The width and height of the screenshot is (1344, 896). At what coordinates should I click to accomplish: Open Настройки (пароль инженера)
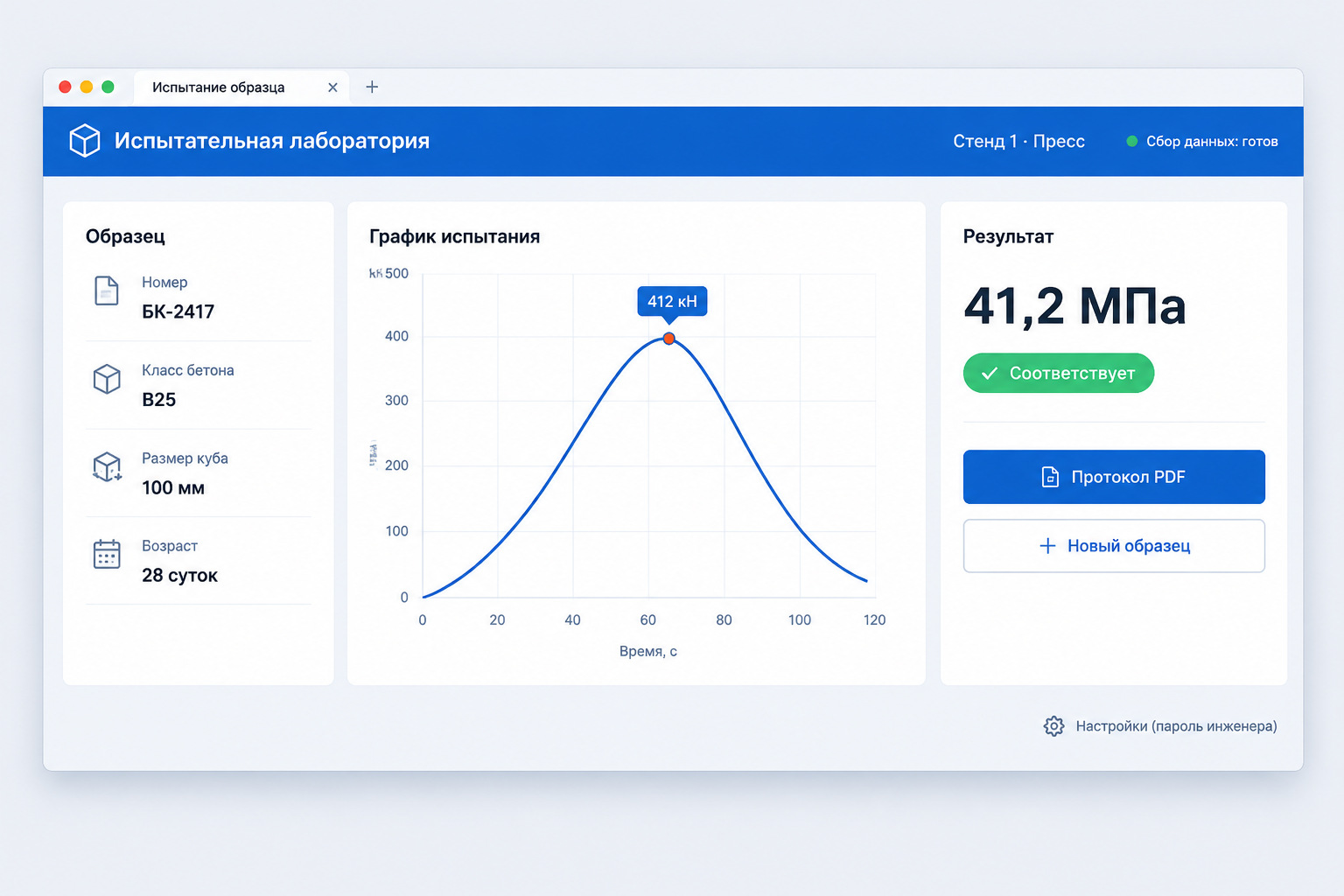1160,726
